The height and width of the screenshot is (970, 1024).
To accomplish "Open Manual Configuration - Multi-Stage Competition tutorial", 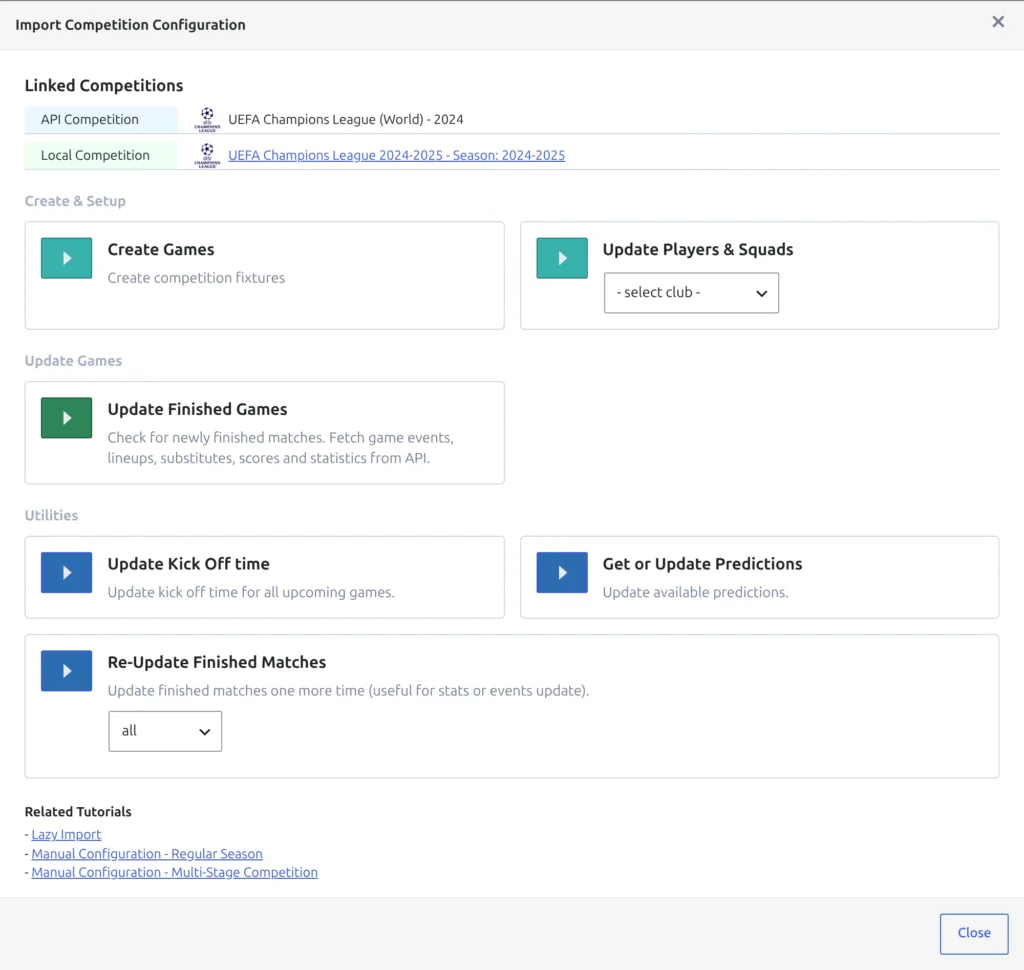I will 174,872.
